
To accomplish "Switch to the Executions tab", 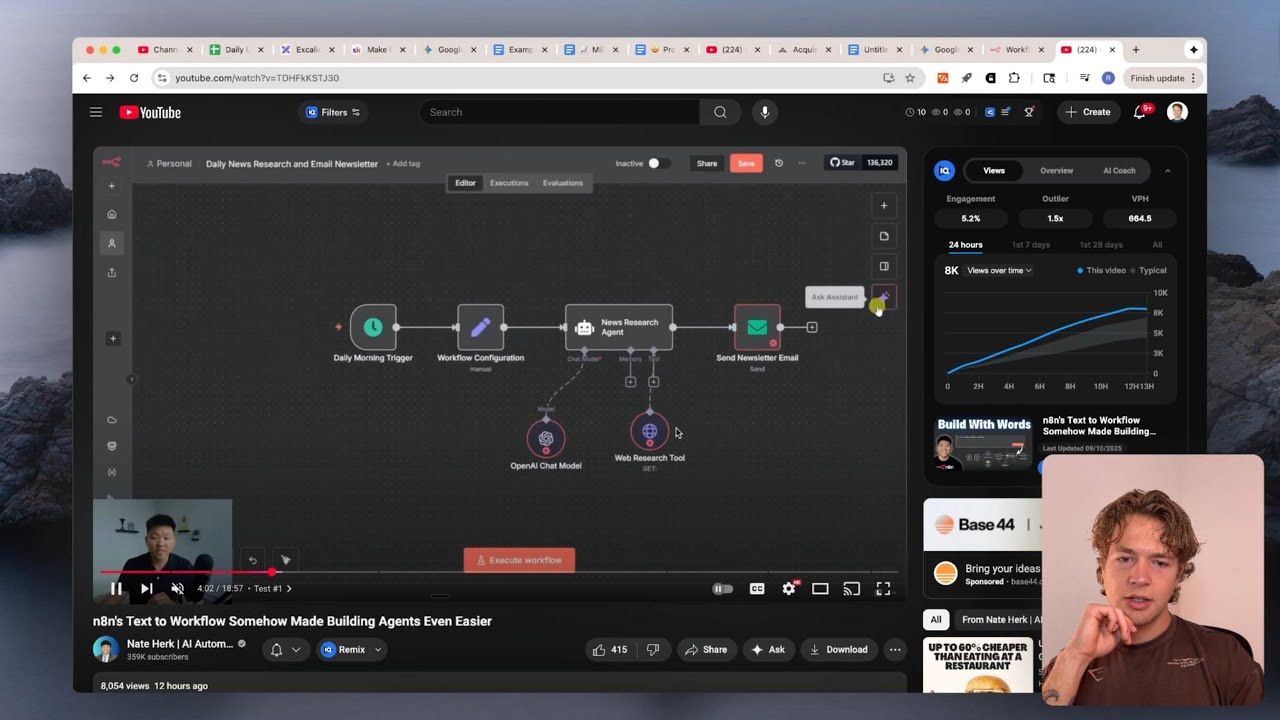I will coord(509,183).
